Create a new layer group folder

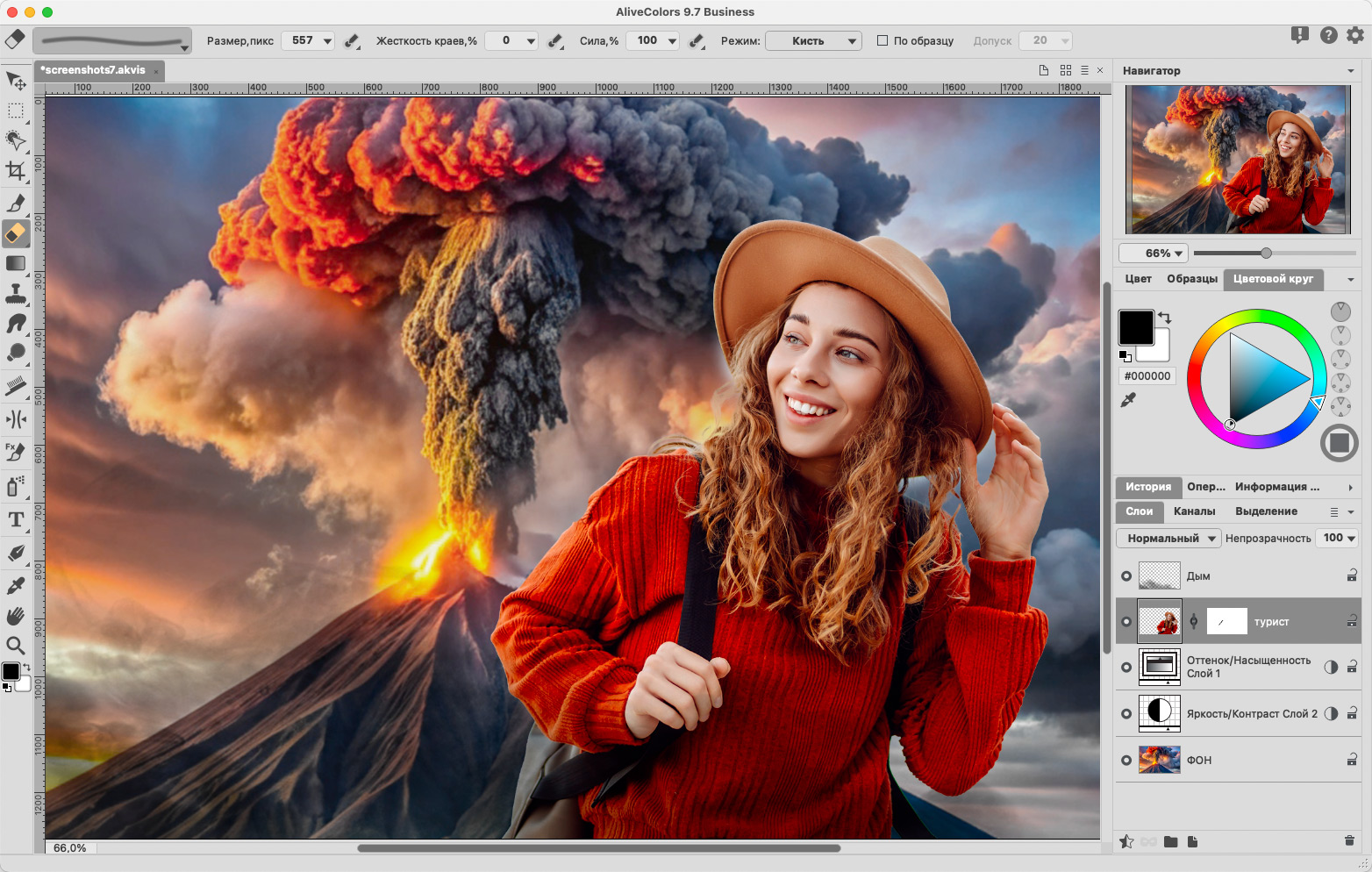[1170, 841]
